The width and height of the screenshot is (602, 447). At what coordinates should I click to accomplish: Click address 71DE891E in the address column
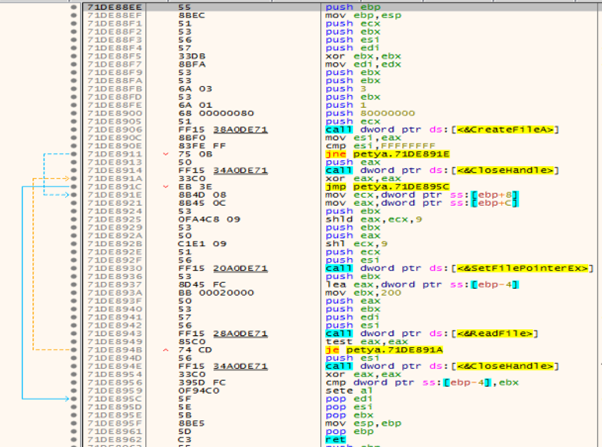pyautogui.click(x=115, y=195)
